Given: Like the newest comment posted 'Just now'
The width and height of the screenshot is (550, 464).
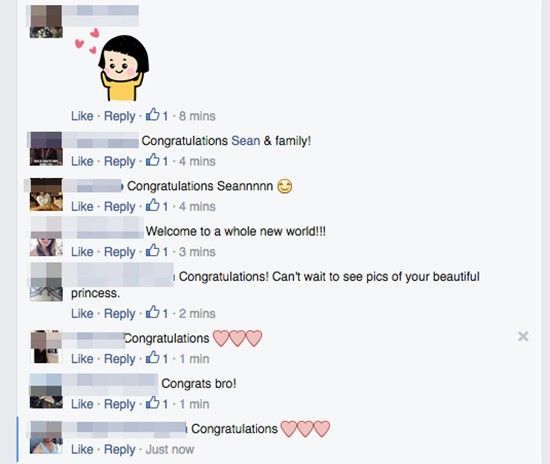Looking at the screenshot, I should pyautogui.click(x=82, y=449).
